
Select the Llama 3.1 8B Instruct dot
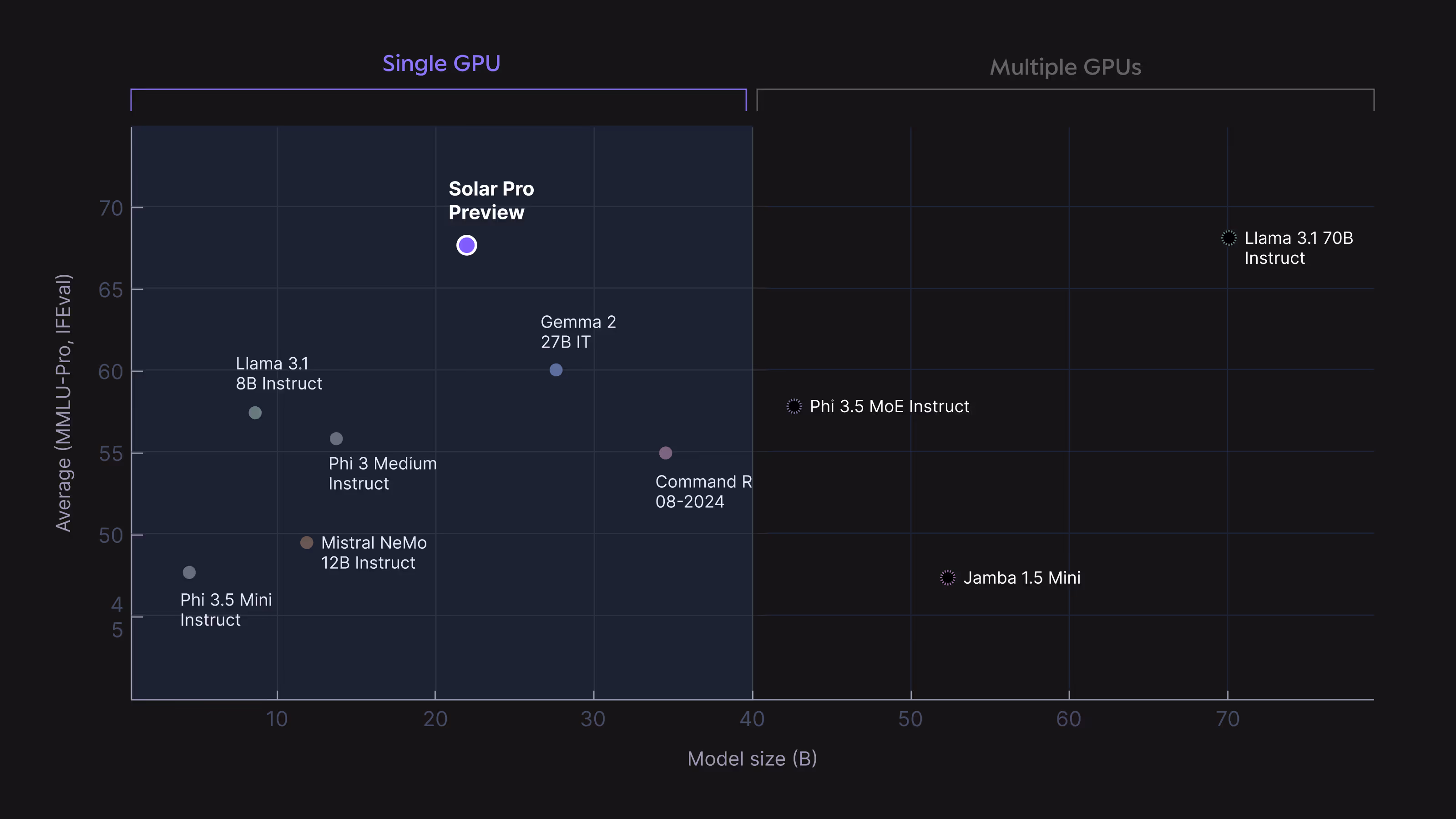tap(255, 413)
